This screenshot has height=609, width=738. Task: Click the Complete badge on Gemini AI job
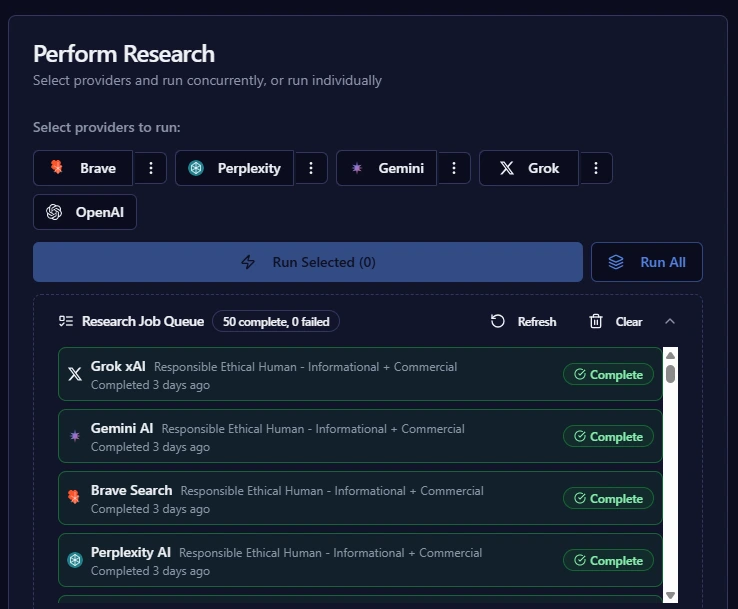[x=608, y=437]
